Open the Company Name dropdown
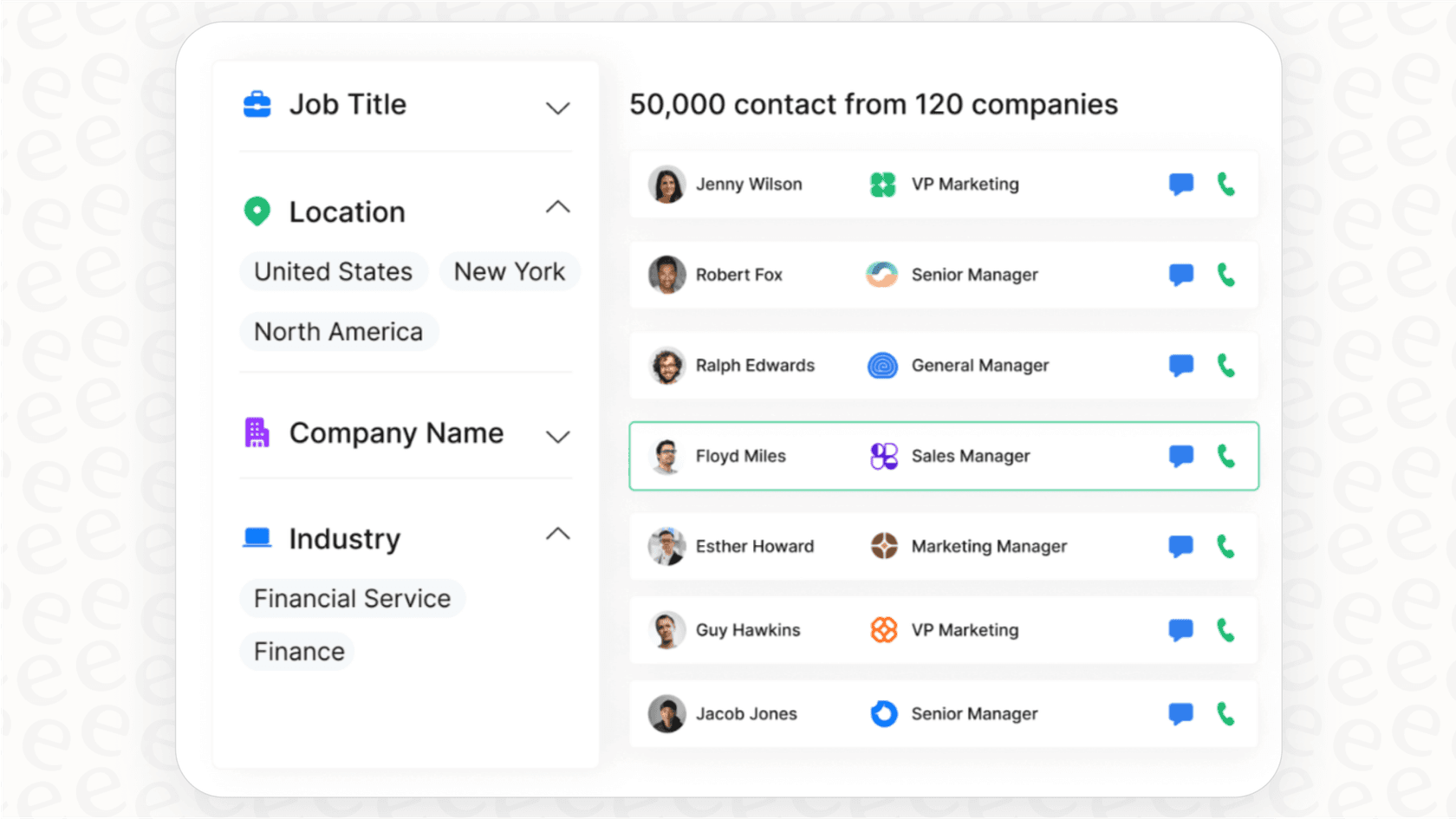 [x=559, y=437]
